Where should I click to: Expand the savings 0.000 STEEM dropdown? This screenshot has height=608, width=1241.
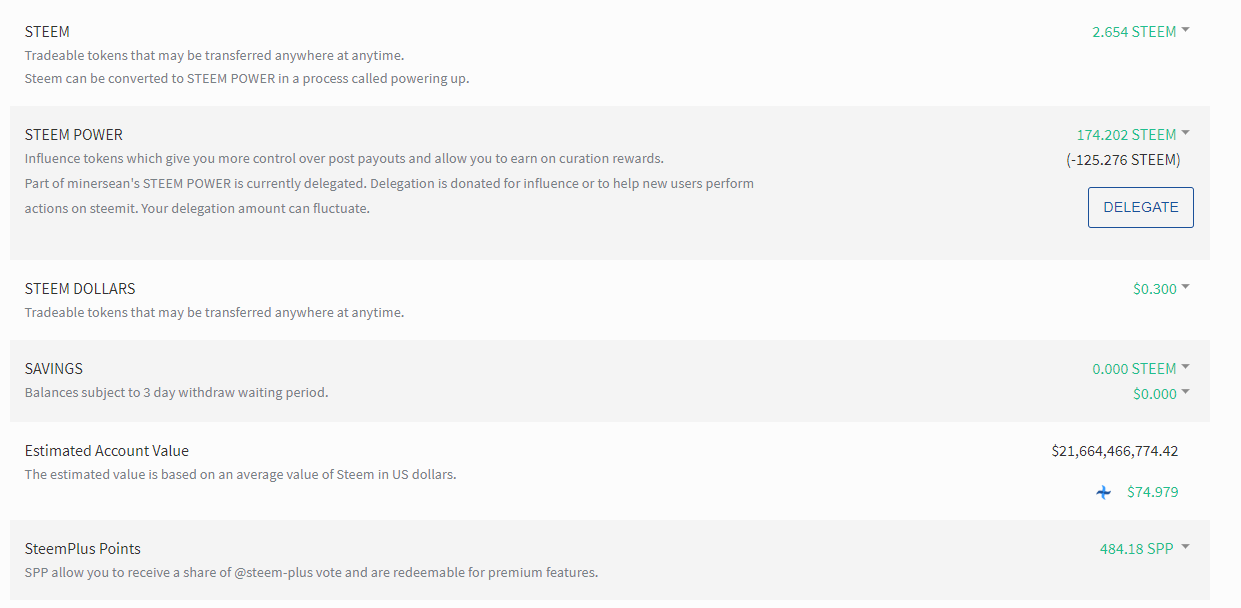(x=1140, y=369)
